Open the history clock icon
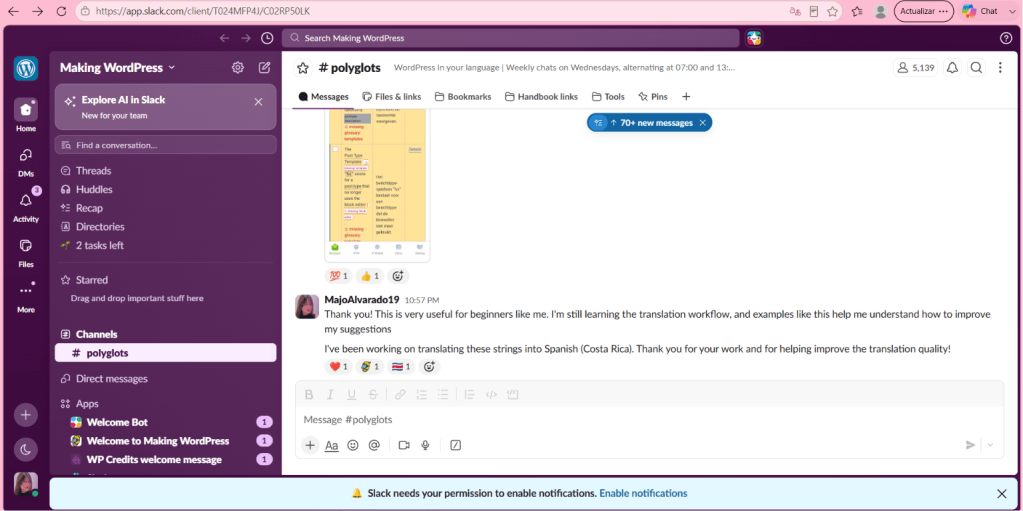1023x511 pixels. [x=267, y=38]
